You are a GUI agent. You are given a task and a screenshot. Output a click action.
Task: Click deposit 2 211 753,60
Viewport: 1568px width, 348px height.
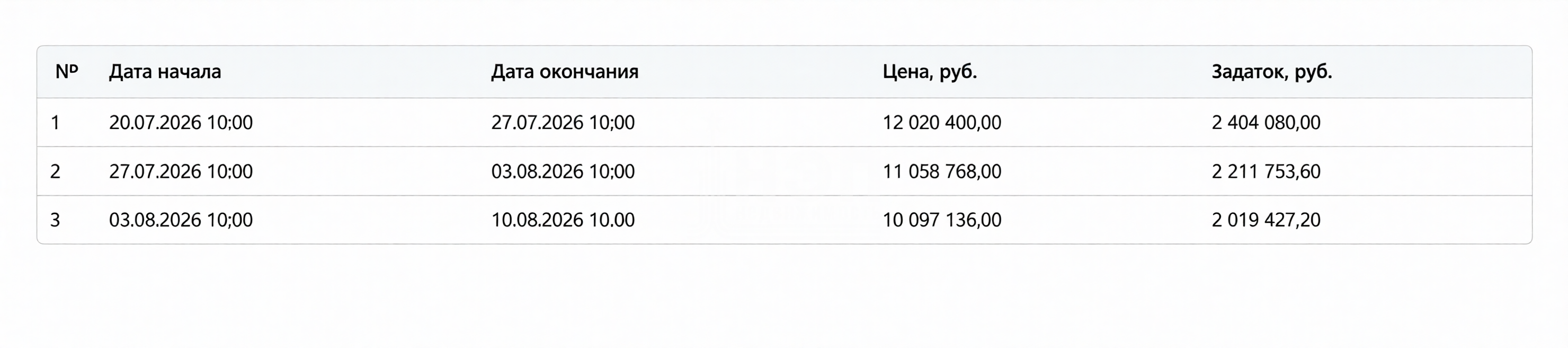[1266, 171]
